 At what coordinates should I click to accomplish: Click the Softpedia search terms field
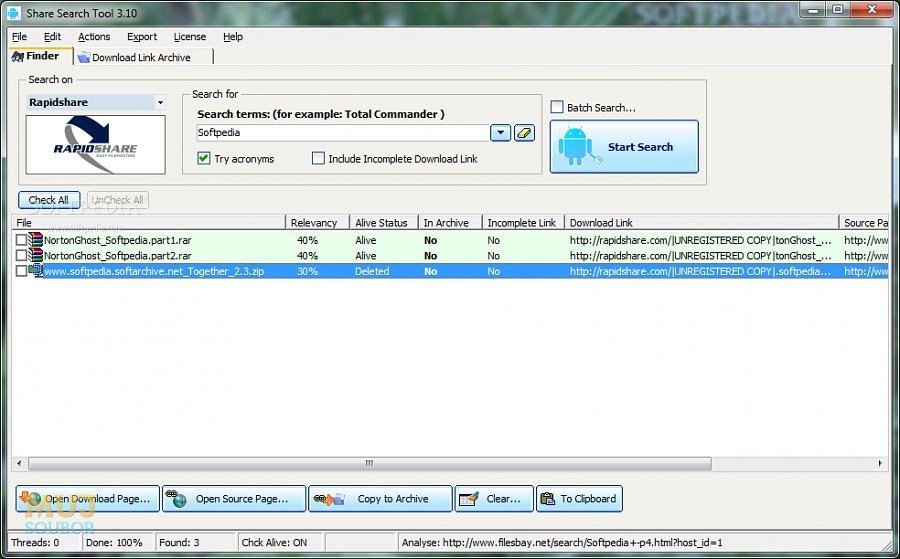coord(343,133)
